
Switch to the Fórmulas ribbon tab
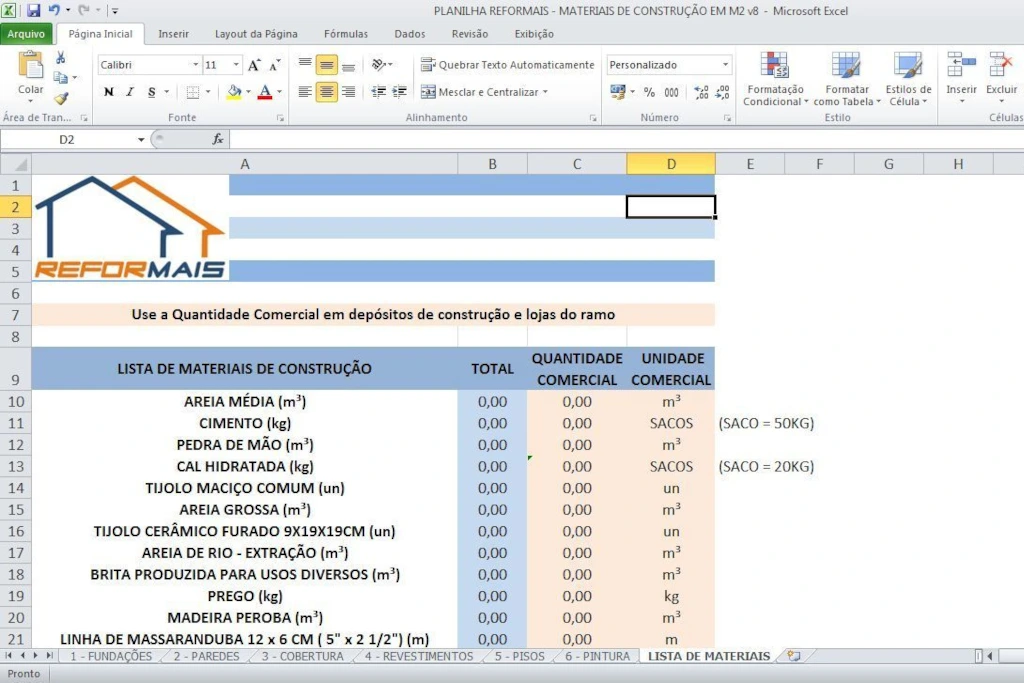pos(345,33)
